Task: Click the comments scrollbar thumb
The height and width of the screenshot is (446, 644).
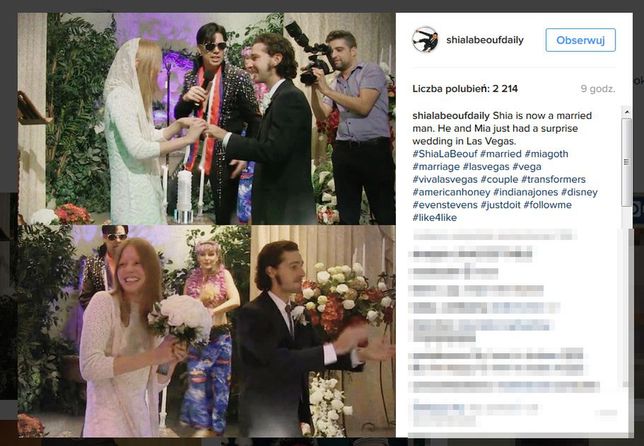Action: click(x=626, y=162)
